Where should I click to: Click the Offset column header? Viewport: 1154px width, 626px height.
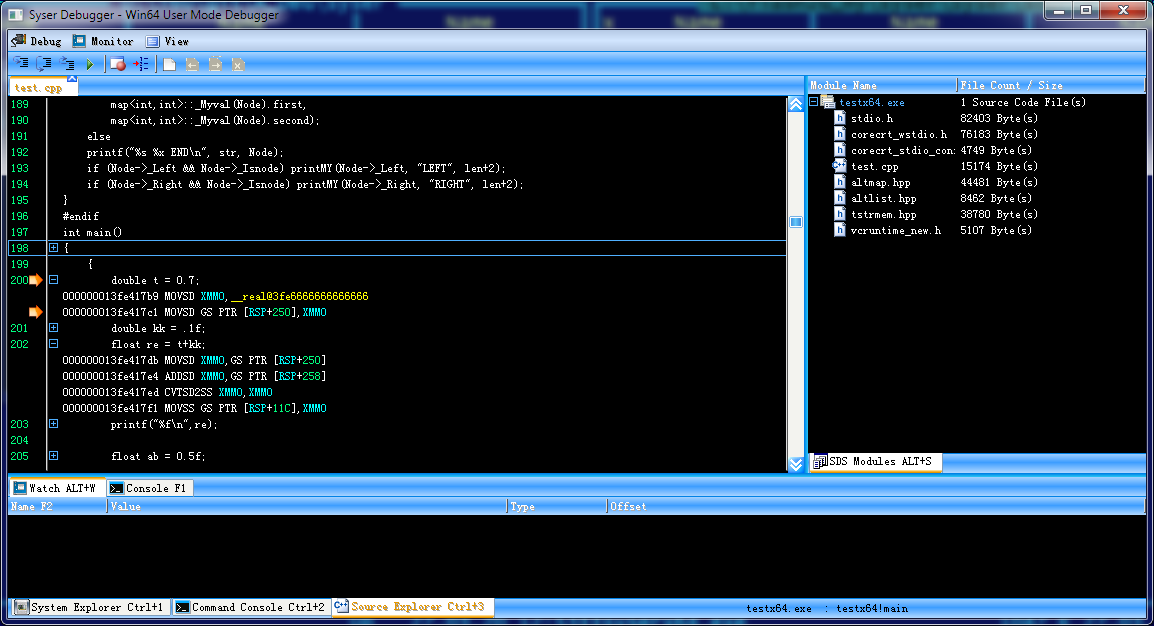[876, 506]
